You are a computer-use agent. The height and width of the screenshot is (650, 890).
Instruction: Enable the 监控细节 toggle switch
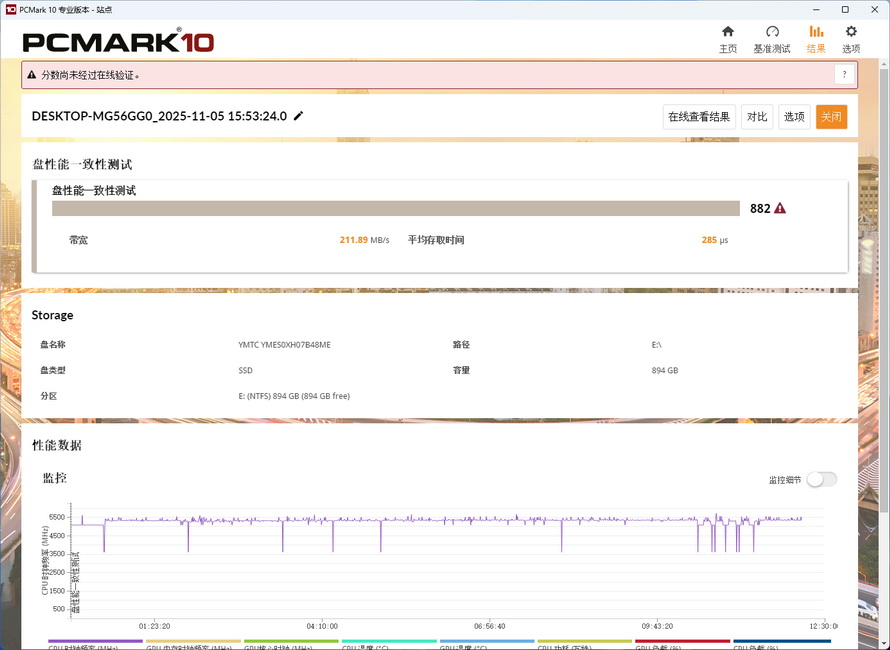(x=822, y=479)
